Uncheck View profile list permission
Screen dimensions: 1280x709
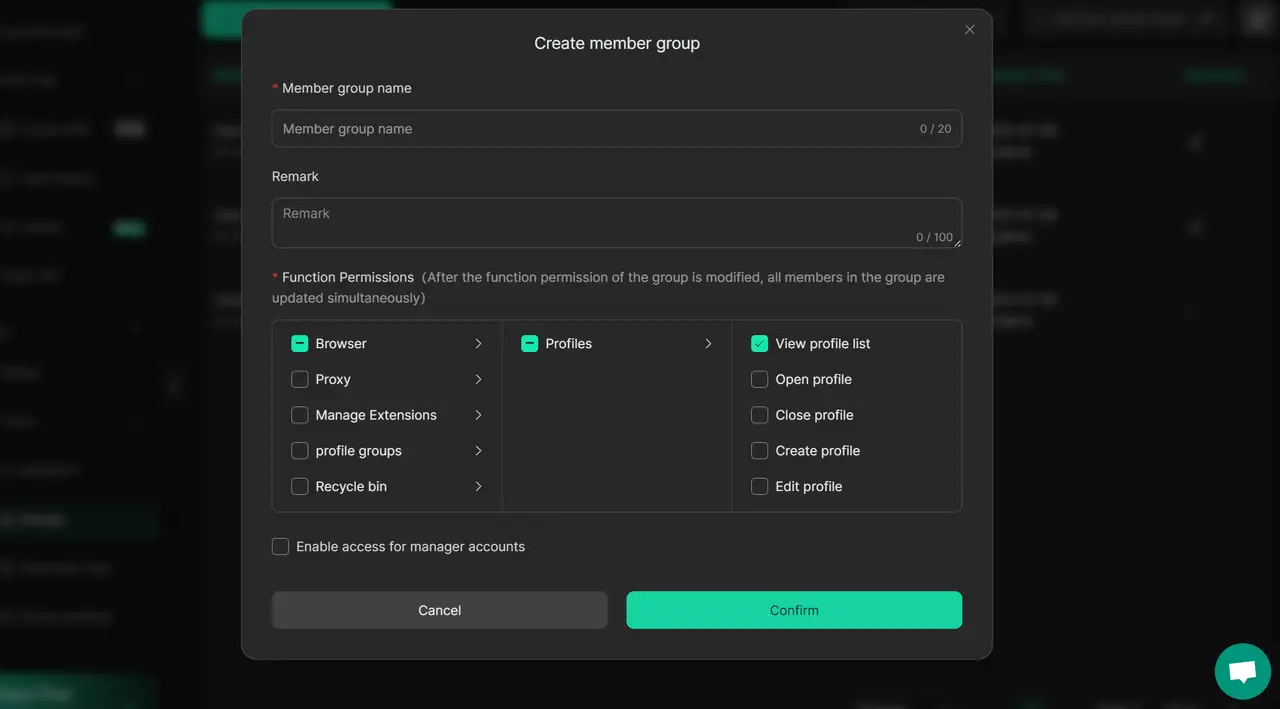(x=759, y=344)
